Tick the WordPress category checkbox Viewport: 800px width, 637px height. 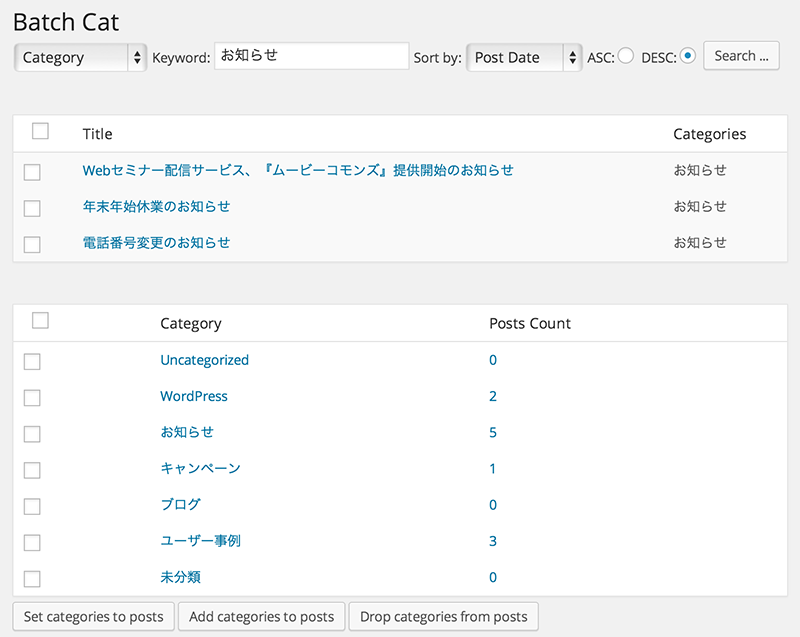tap(32, 398)
